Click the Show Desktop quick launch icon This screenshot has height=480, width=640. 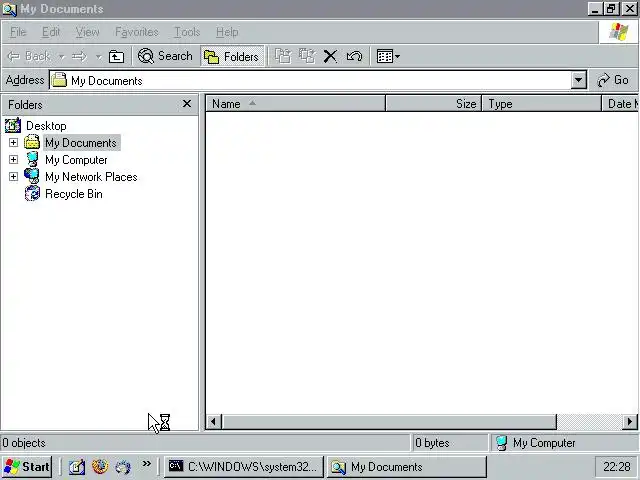77,467
